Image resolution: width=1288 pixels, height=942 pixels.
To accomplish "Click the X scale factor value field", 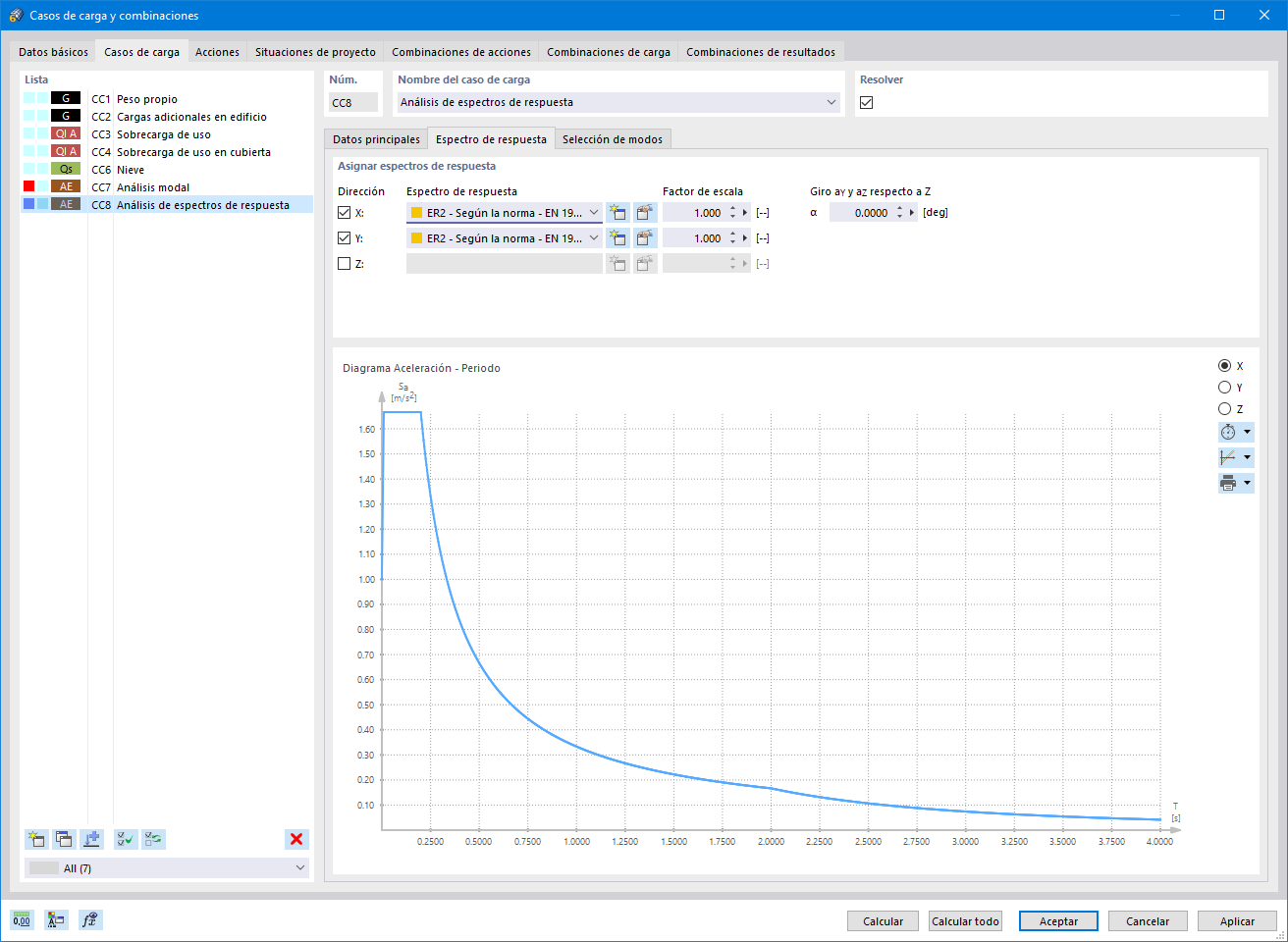I will click(695, 213).
